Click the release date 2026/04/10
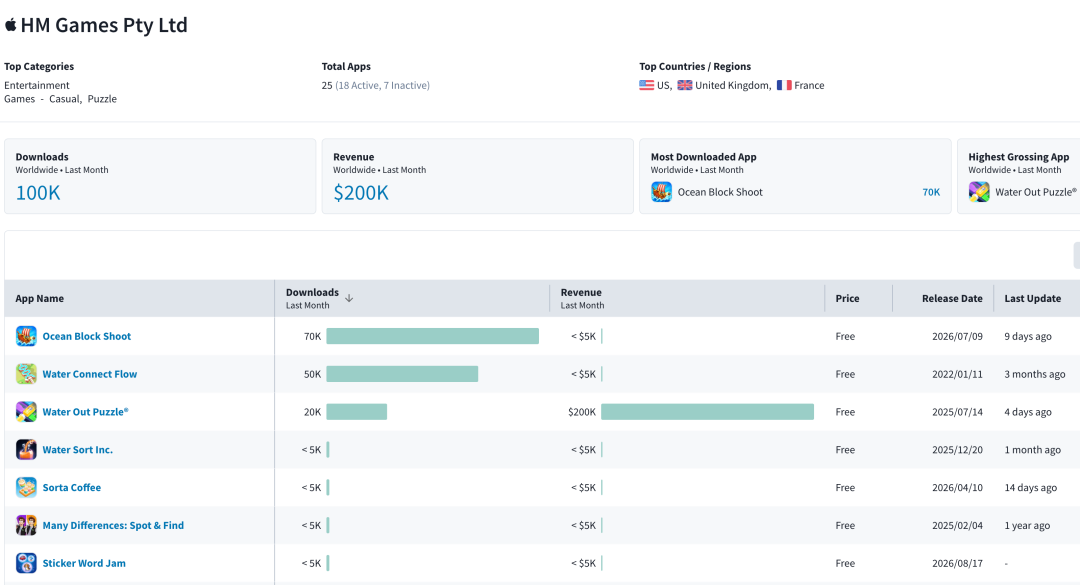Image resolution: width=1080 pixels, height=585 pixels. coord(957,488)
